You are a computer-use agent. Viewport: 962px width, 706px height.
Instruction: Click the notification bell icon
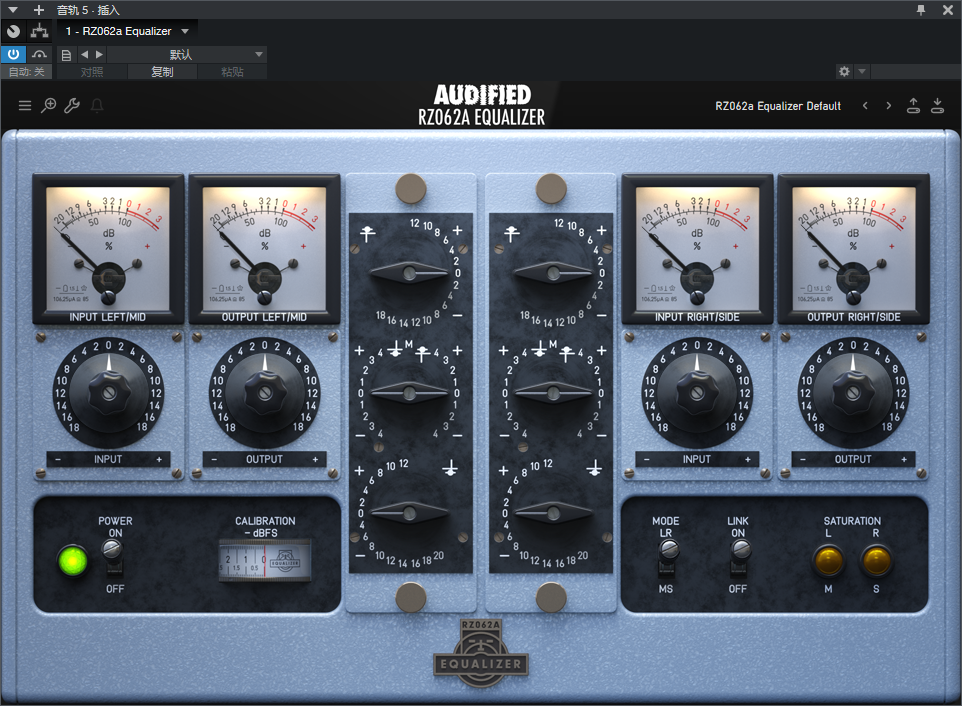tap(97, 106)
